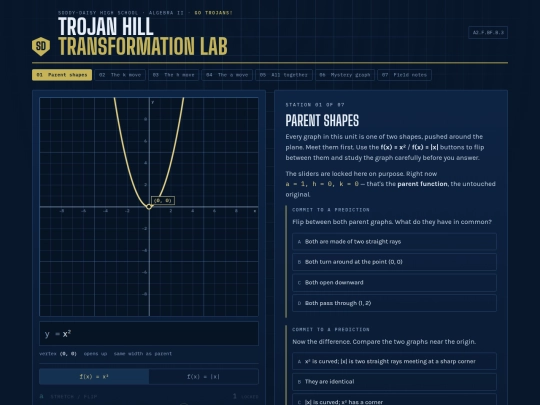Click the 'TROJAN HILL' title text
The width and height of the screenshot is (540, 405).
(106, 26)
